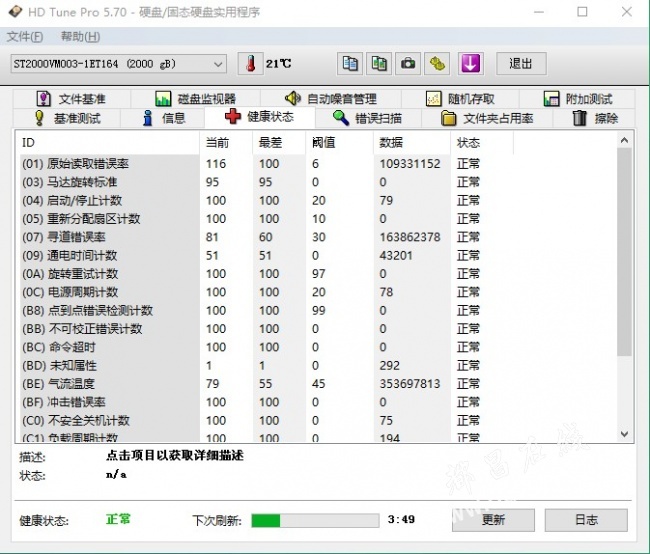Image resolution: width=650 pixels, height=554 pixels.
Task: Click the 21℃ temperature reading
Action: click(279, 64)
